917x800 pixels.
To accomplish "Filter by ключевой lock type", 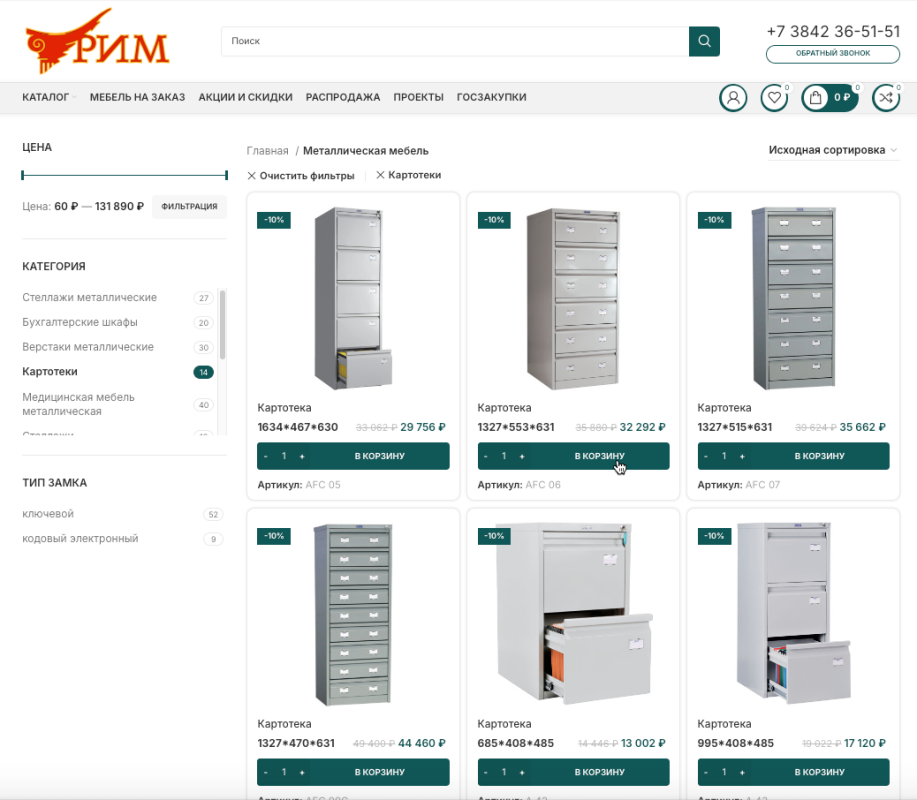I will point(48,514).
